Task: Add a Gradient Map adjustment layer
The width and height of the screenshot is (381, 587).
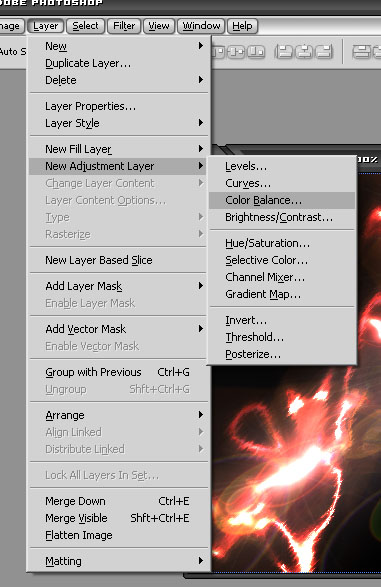Action: coord(282,295)
